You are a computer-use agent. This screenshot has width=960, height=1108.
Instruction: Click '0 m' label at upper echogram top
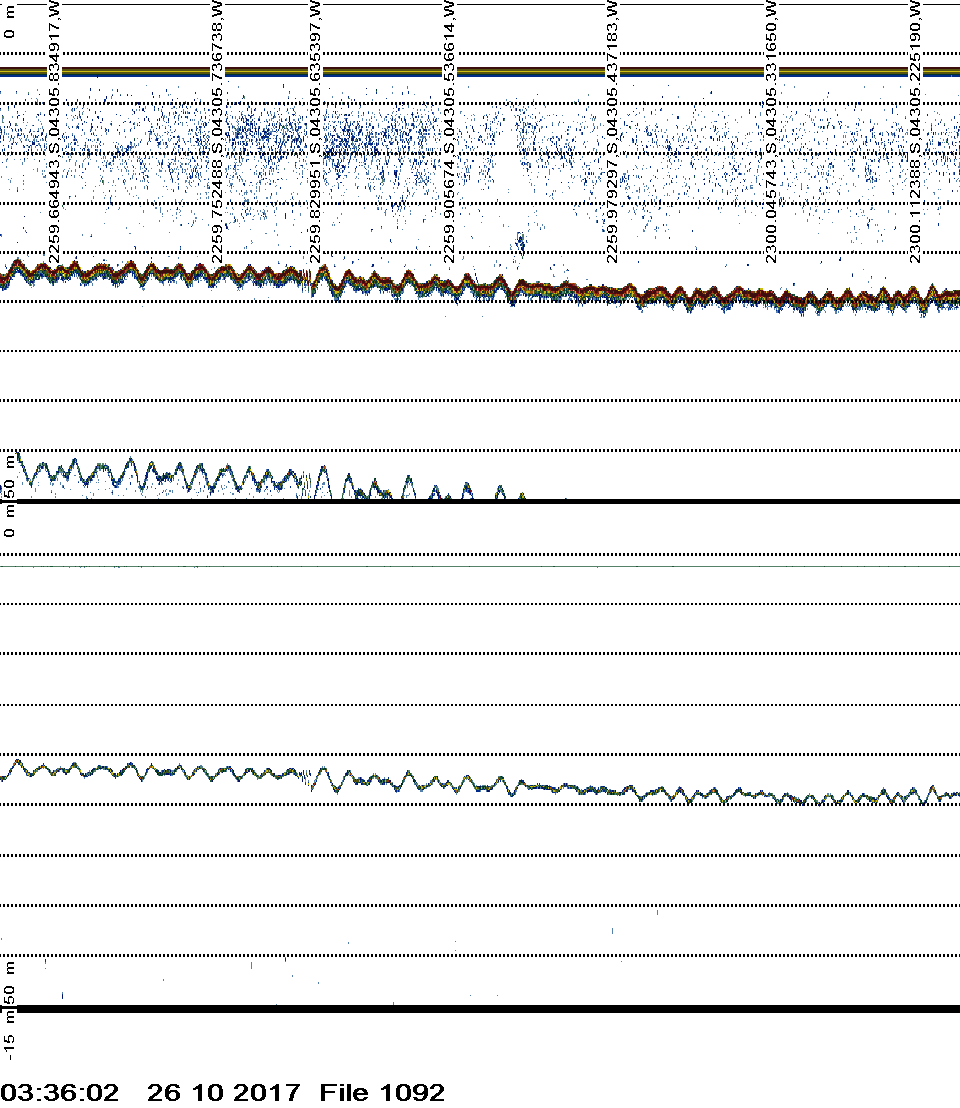coord(8,21)
